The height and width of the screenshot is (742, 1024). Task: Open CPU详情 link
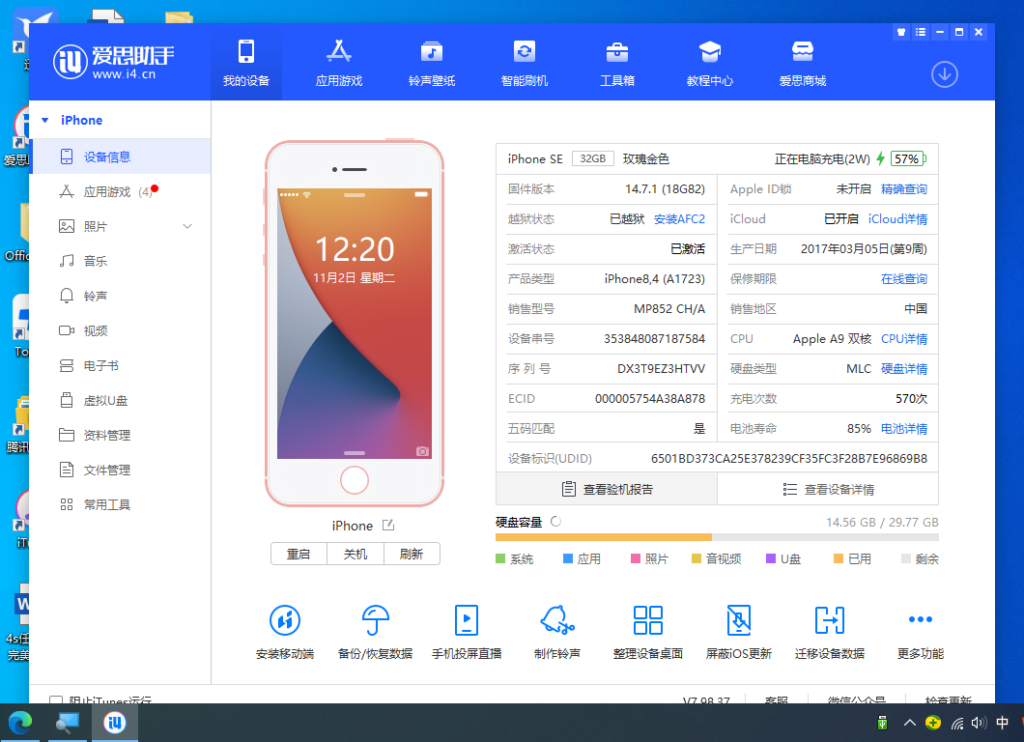[904, 338]
